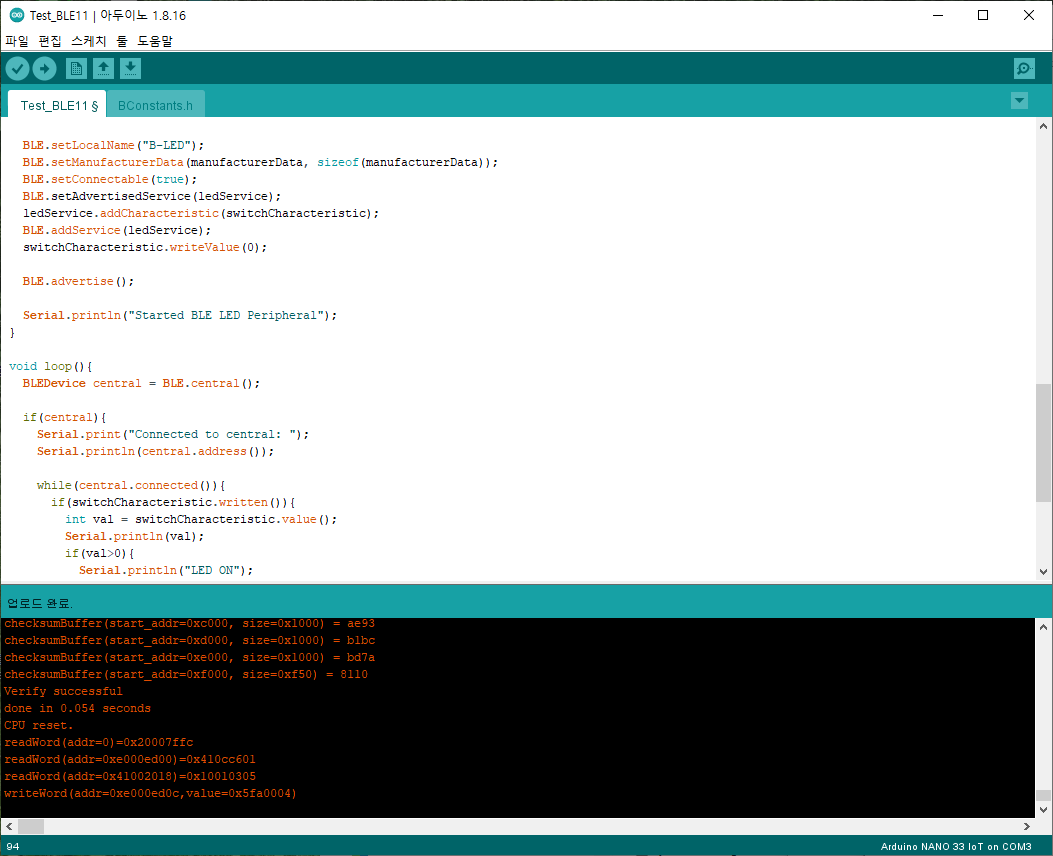This screenshot has height=856, width=1053.
Task: Click the console scroll down arrow
Action: 1043,810
